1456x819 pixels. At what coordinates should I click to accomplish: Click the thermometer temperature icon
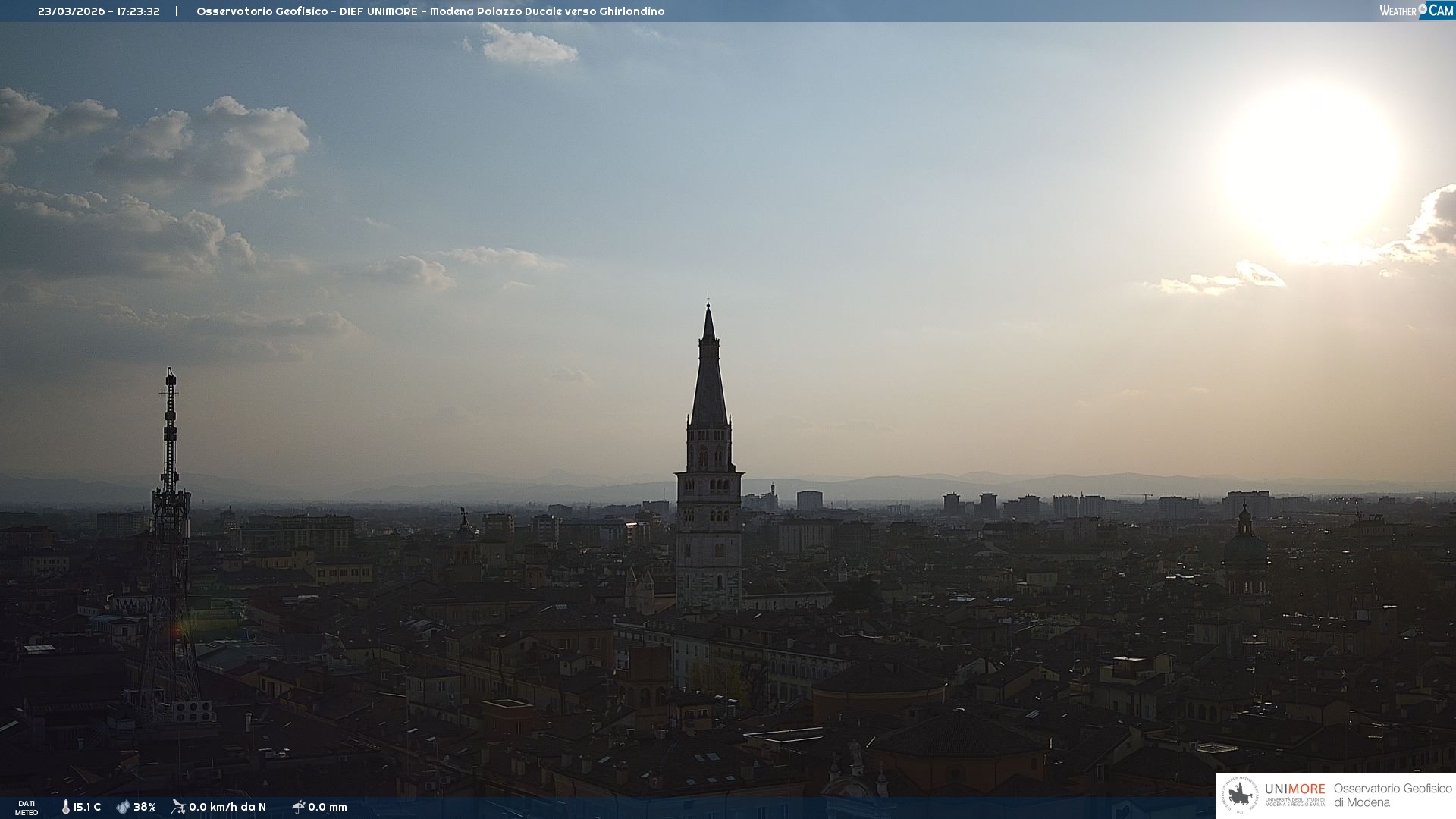65,807
